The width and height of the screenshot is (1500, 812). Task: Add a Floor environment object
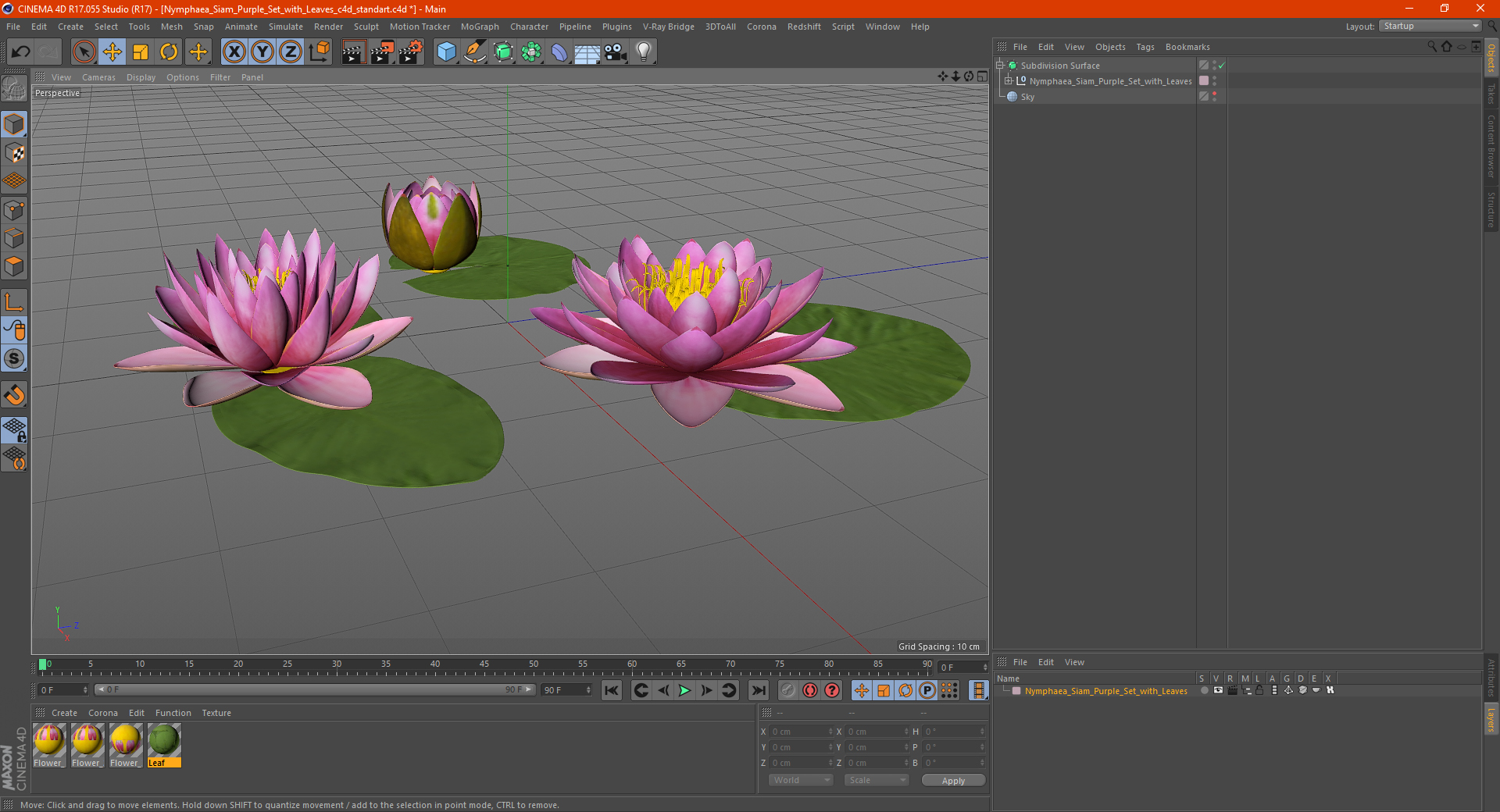point(587,52)
